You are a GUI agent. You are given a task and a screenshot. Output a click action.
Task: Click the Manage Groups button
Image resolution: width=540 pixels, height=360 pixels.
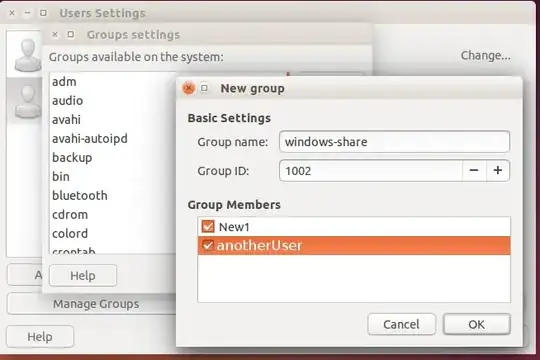point(96,304)
